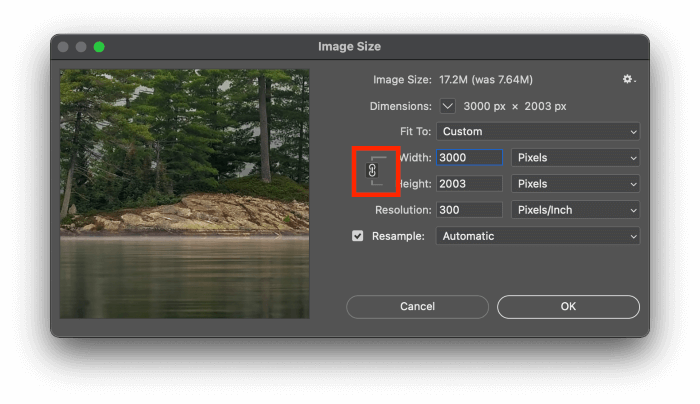700x404 pixels.
Task: Open the Height units Pixels dropdown
Action: coord(574,184)
